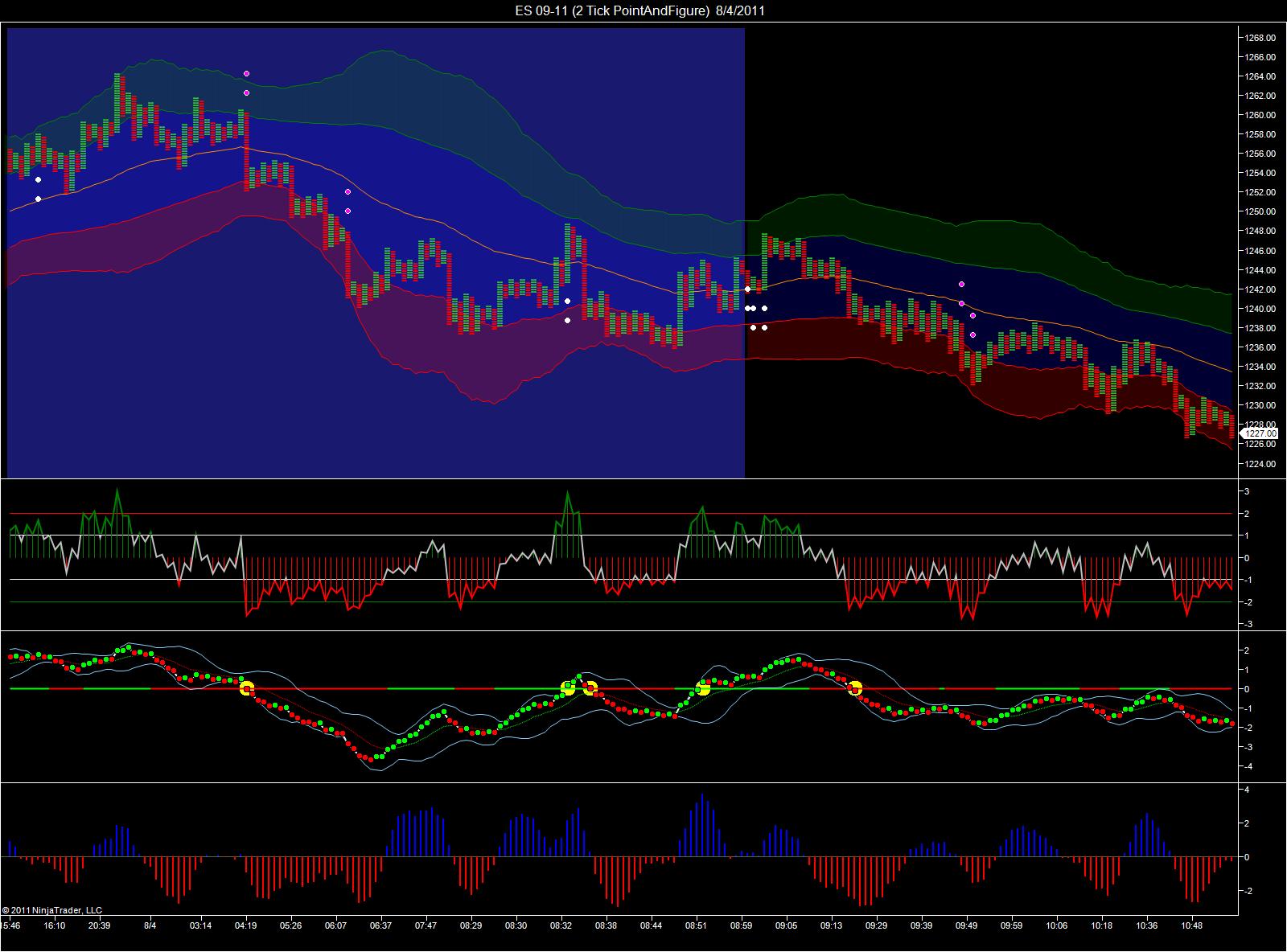This screenshot has height=952, width=1287.
Task: Click the 09:29 time axis label
Action: [x=877, y=925]
